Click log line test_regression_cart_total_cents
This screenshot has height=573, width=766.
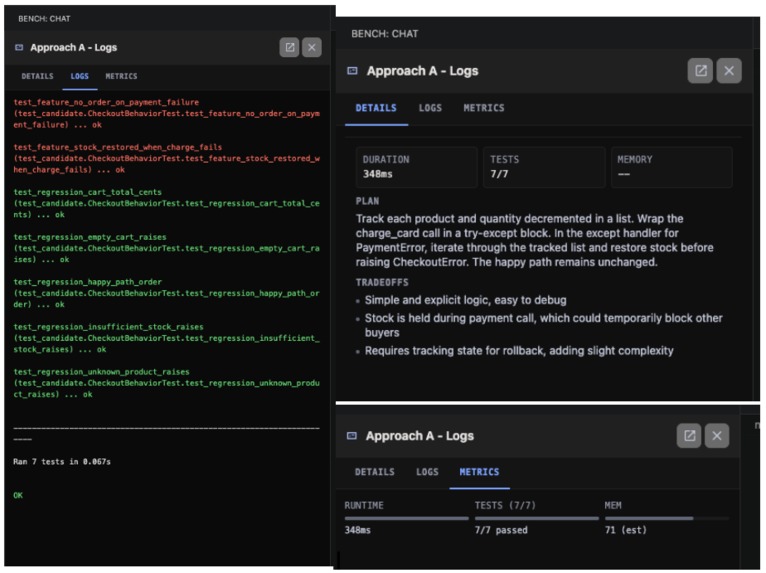pyautogui.click(x=166, y=203)
